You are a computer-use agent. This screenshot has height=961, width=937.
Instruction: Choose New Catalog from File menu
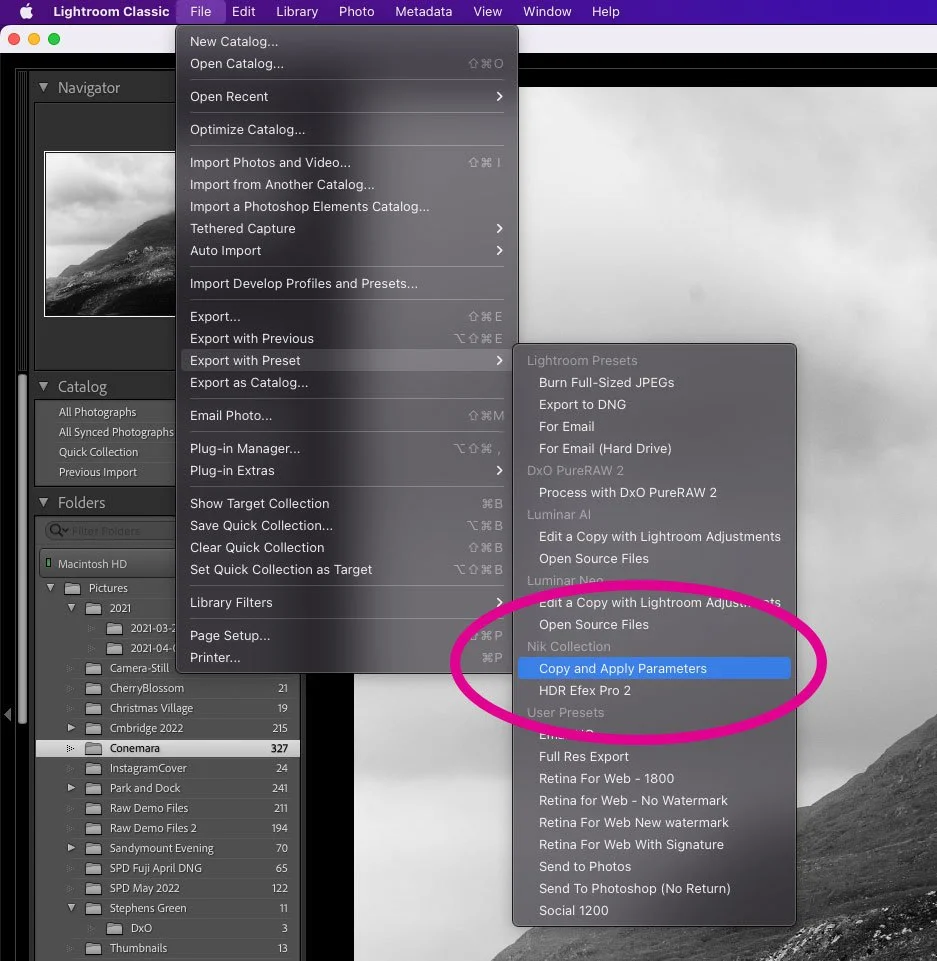[346, 42]
